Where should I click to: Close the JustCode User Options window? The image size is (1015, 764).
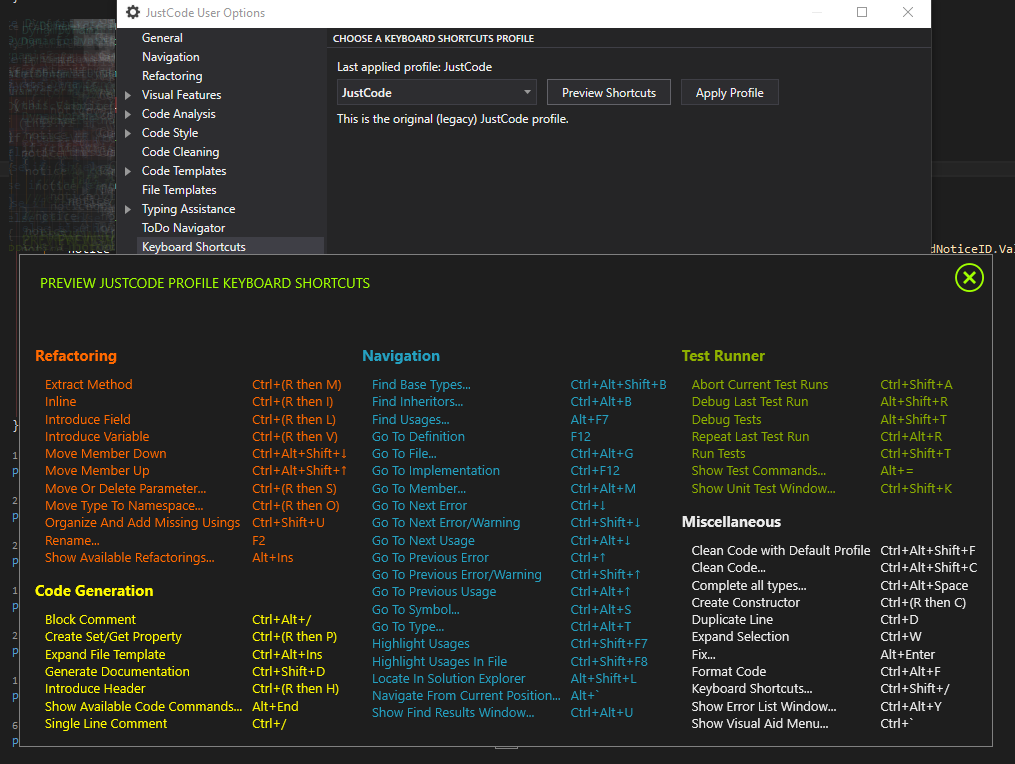(x=908, y=12)
